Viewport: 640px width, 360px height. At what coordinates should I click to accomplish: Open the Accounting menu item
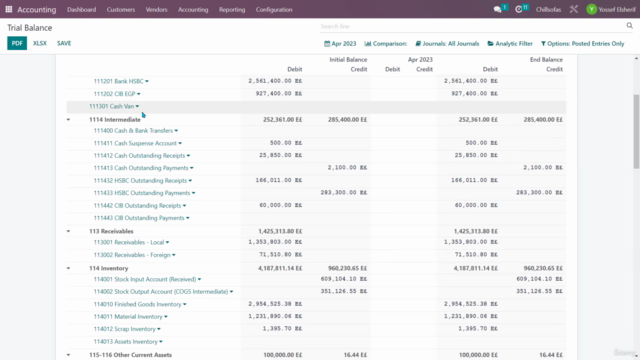[193, 9]
